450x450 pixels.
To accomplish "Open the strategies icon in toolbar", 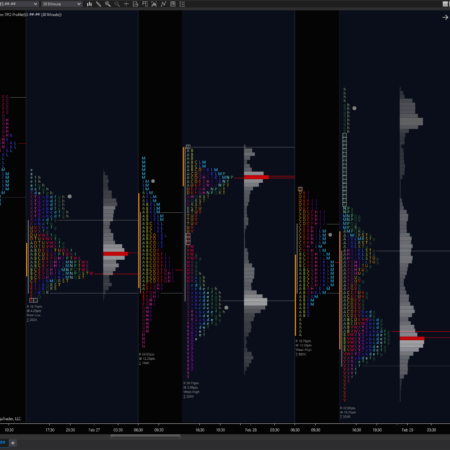I will 163,4.
